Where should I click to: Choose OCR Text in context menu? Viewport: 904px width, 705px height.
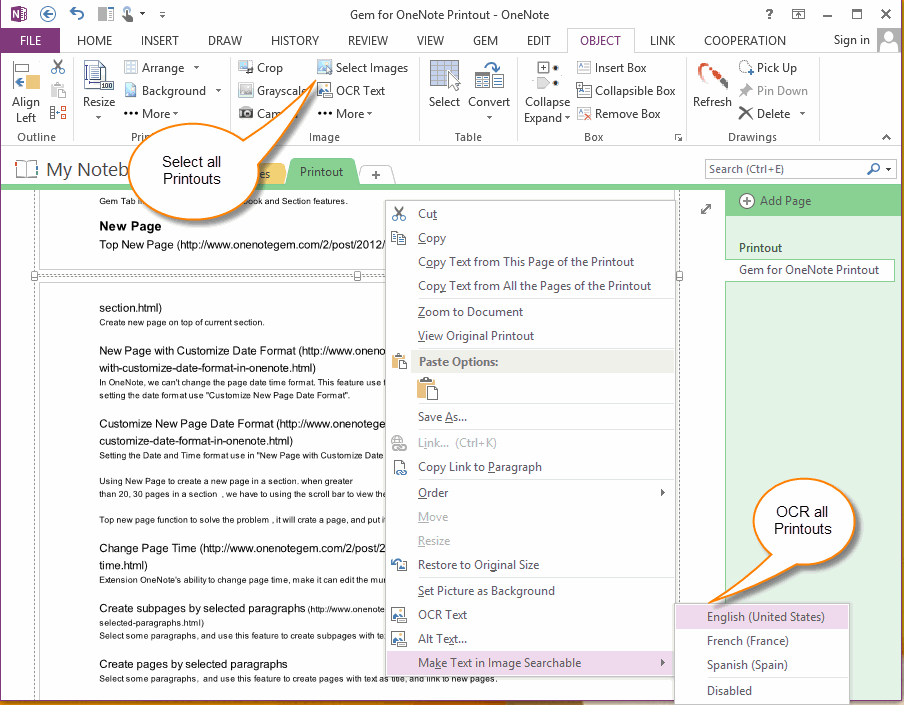coord(530,615)
